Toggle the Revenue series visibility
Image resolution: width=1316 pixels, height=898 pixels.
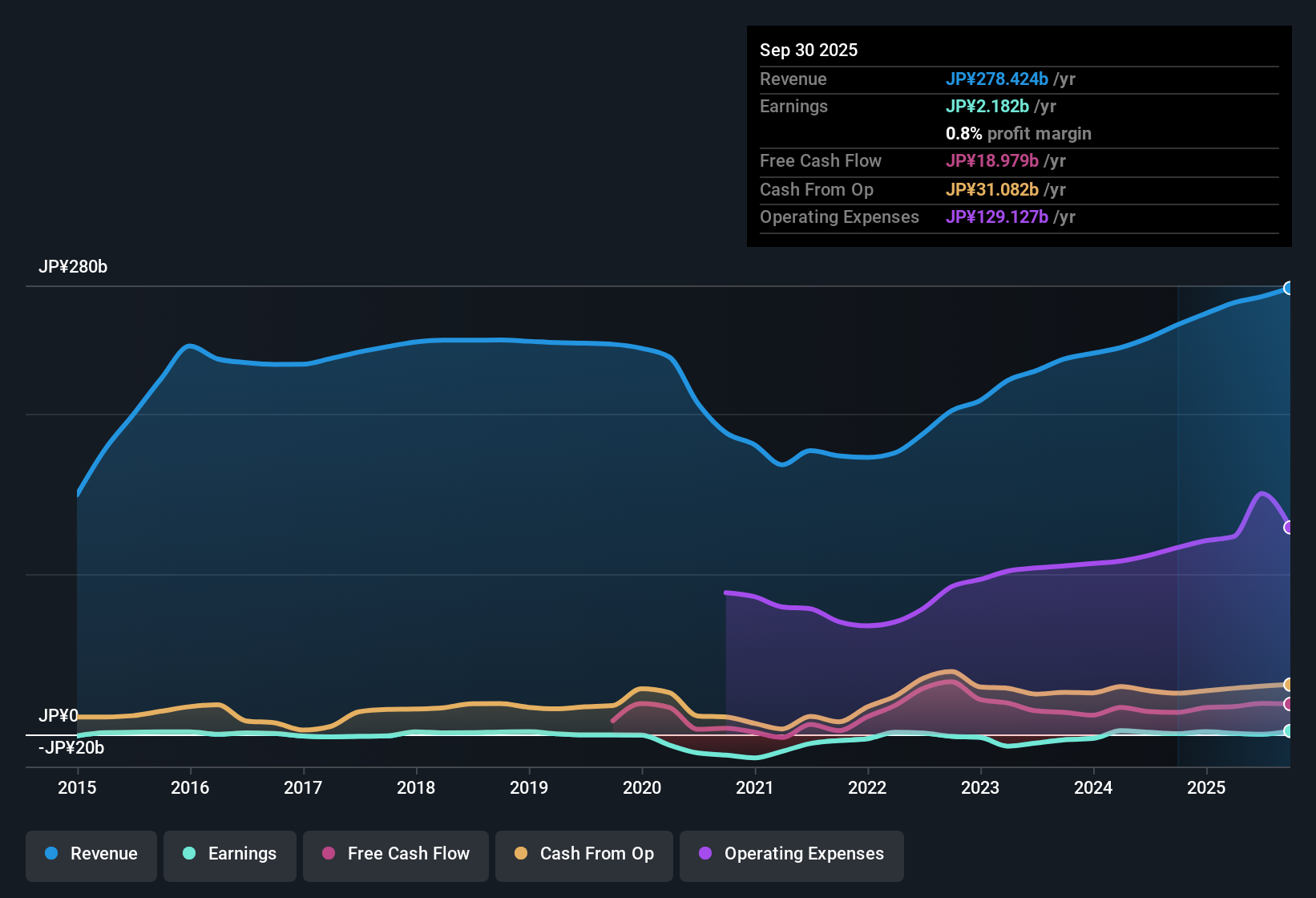pos(91,854)
